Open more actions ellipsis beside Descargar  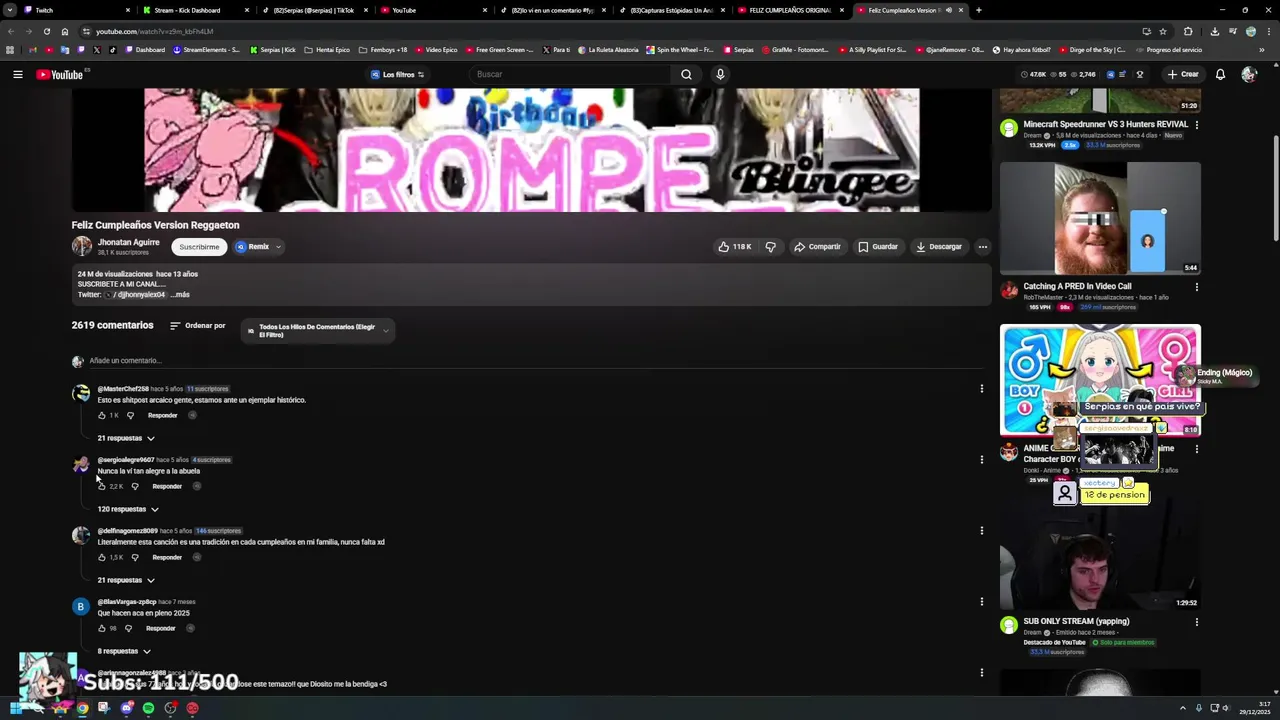click(982, 247)
